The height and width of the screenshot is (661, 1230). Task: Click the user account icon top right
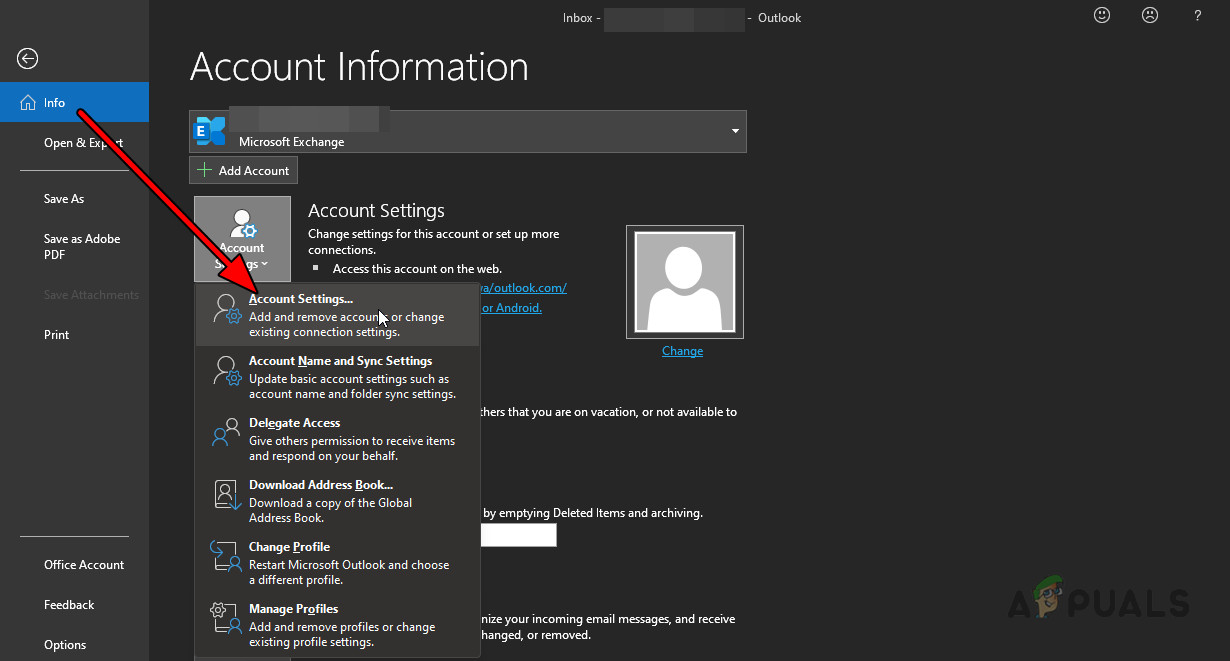(1149, 15)
